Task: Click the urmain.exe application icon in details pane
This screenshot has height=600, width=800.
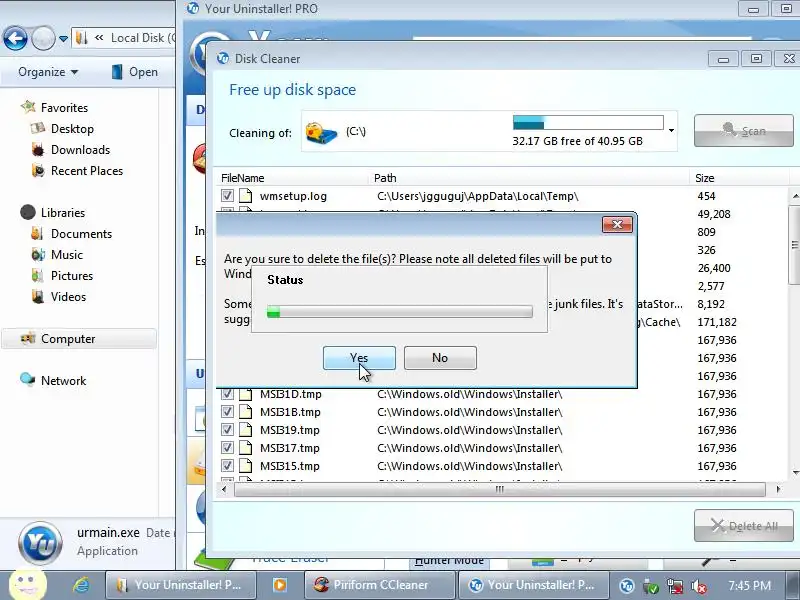Action: 40,544
